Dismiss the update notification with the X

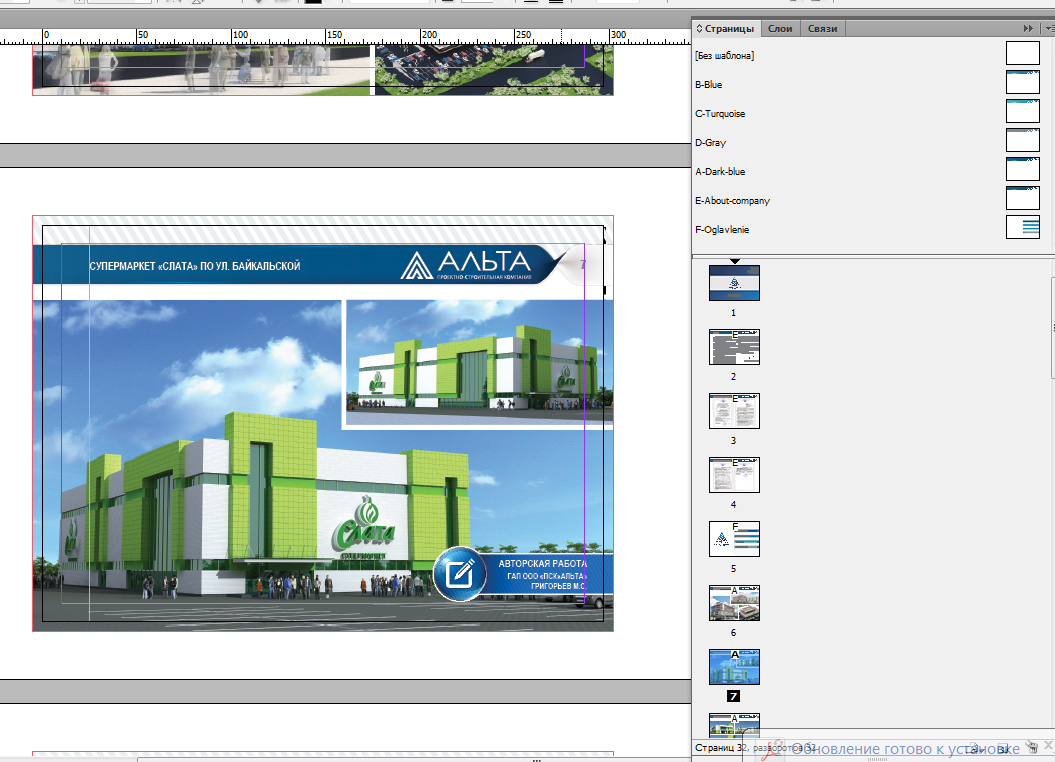click(1048, 746)
